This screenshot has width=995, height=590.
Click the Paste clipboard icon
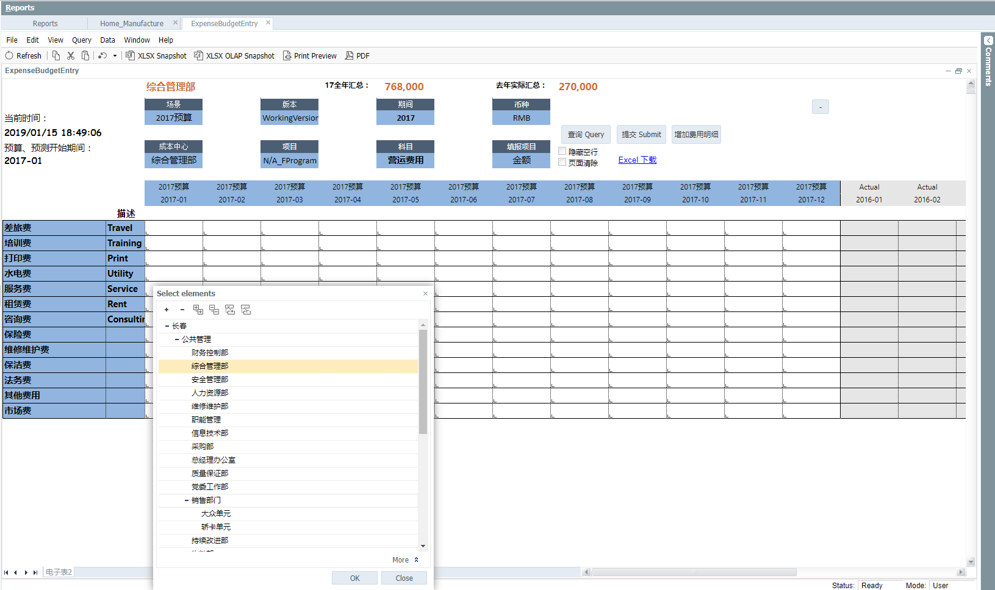coord(85,56)
